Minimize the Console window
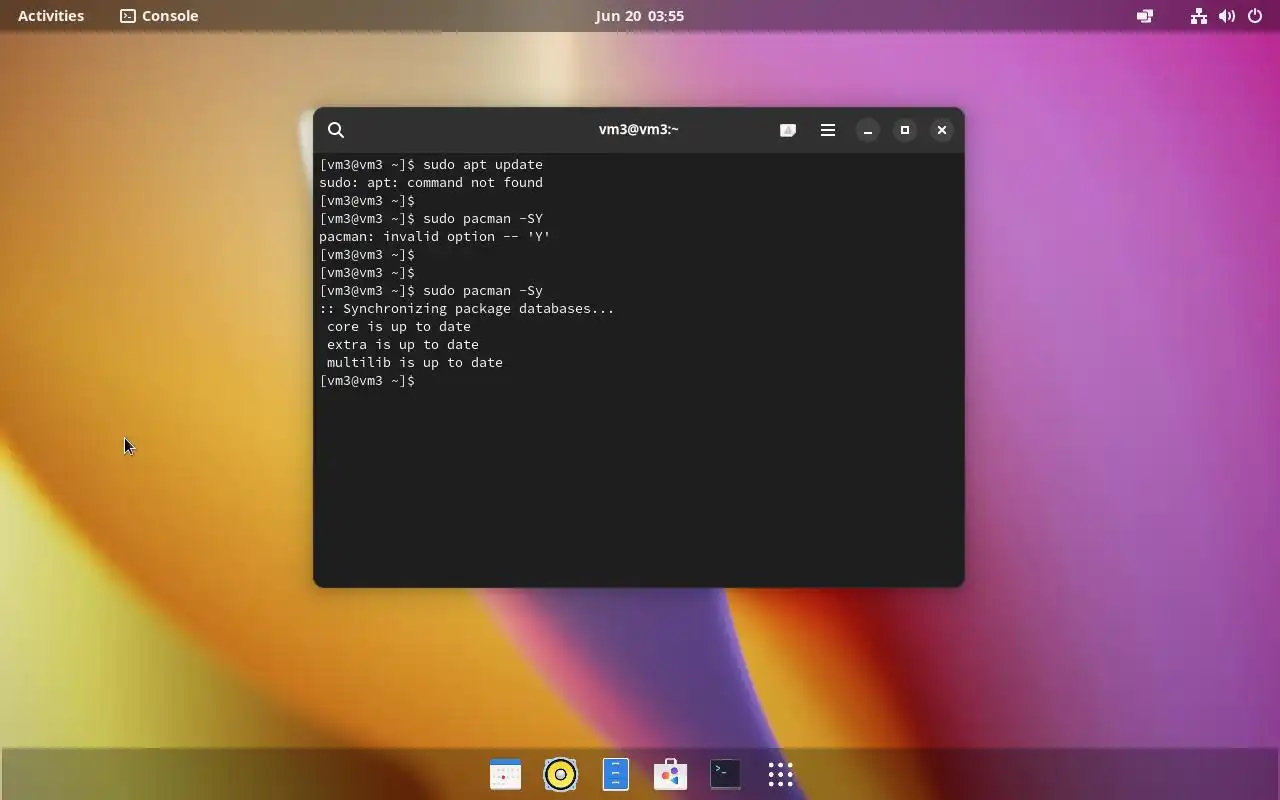Screen dimensions: 1280x800 click(868, 130)
